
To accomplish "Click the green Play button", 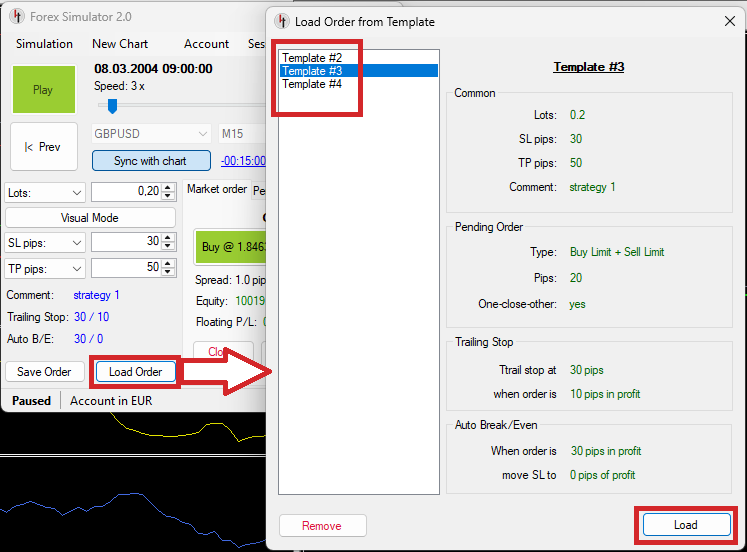I will click(43, 90).
